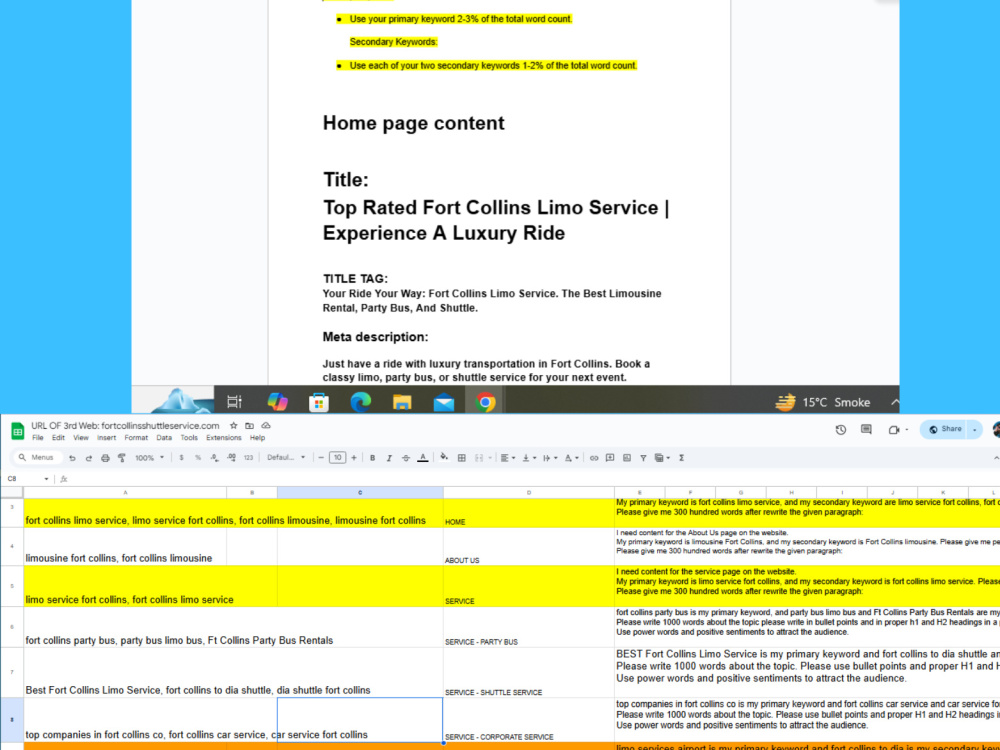Viewport: 1000px width, 750px height.
Task: Open the Edit menu in Sheets
Action: tap(58, 438)
